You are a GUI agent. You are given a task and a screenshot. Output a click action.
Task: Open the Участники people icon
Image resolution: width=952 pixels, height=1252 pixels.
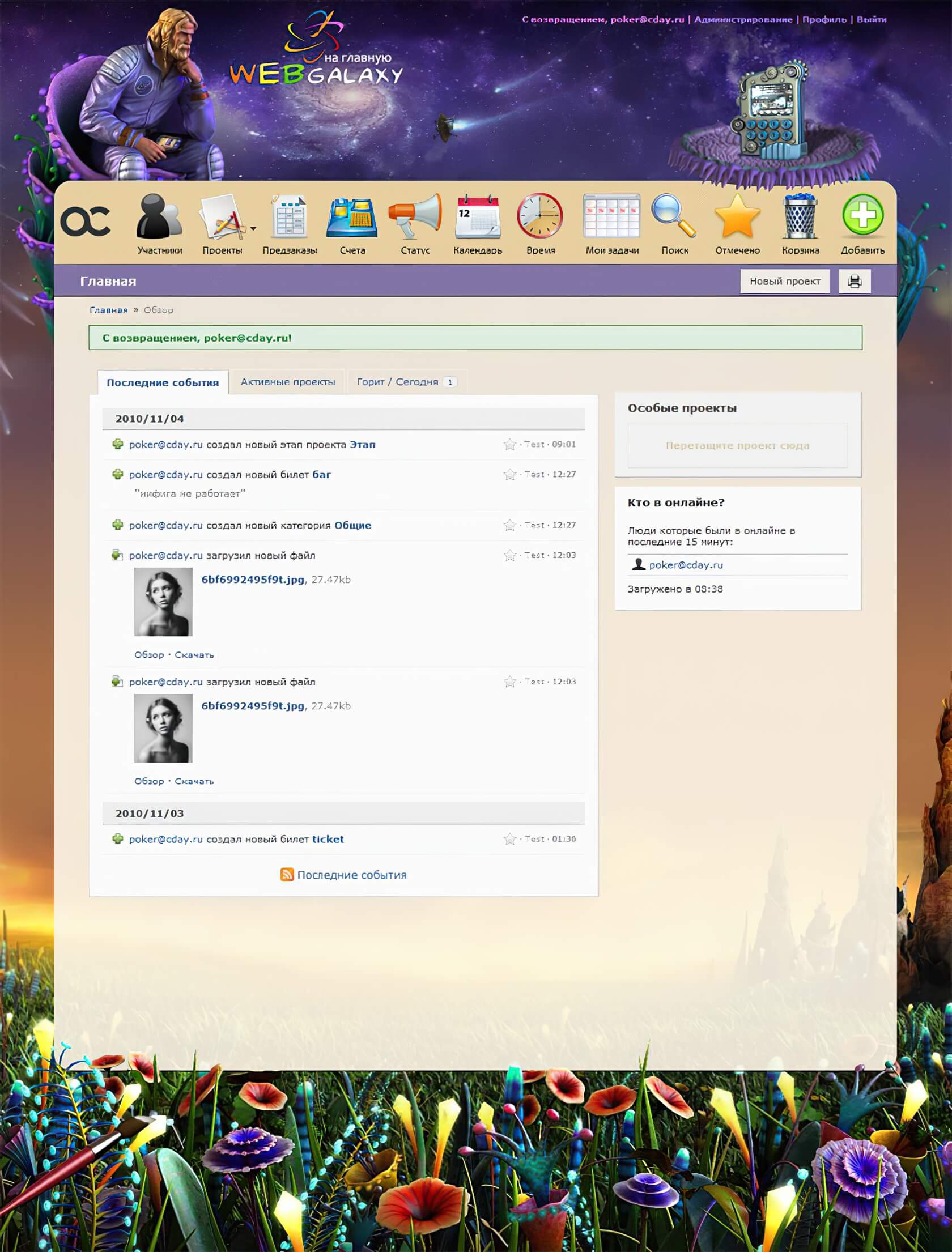[159, 216]
